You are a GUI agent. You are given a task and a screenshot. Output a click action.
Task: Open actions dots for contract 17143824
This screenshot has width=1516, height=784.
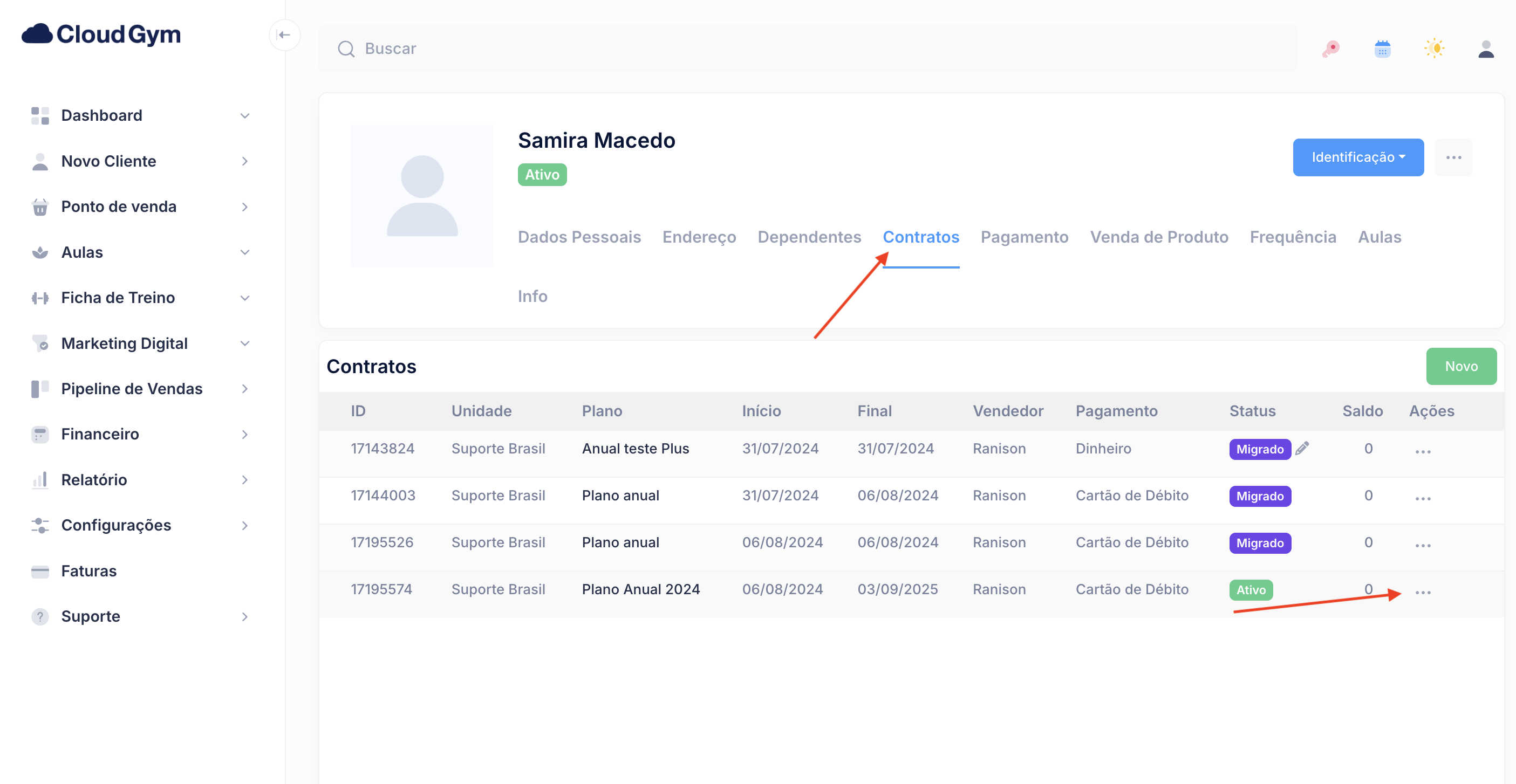coord(1423,451)
